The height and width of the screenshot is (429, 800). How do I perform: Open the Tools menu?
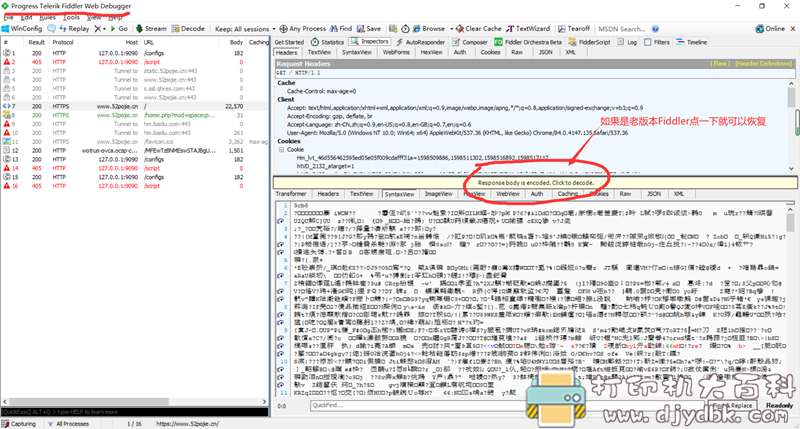[71, 17]
